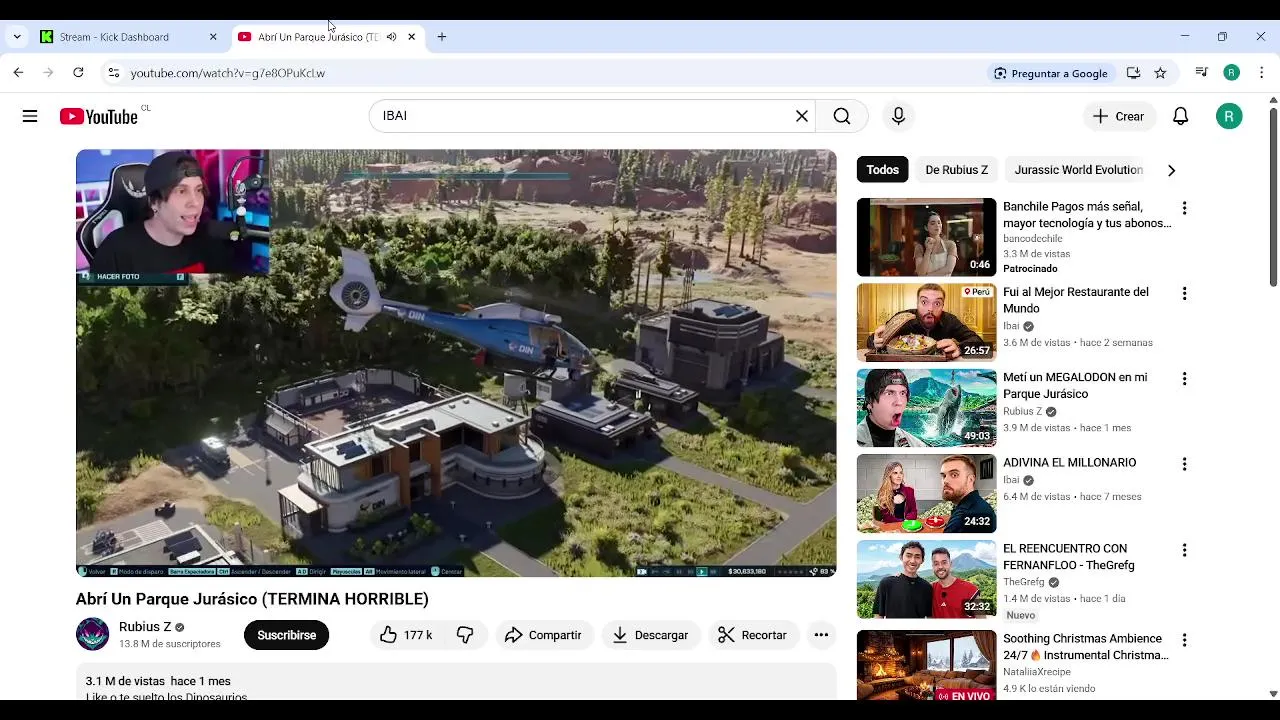View site information icon in address bar
Image resolution: width=1280 pixels, height=720 pixels.
tap(113, 73)
